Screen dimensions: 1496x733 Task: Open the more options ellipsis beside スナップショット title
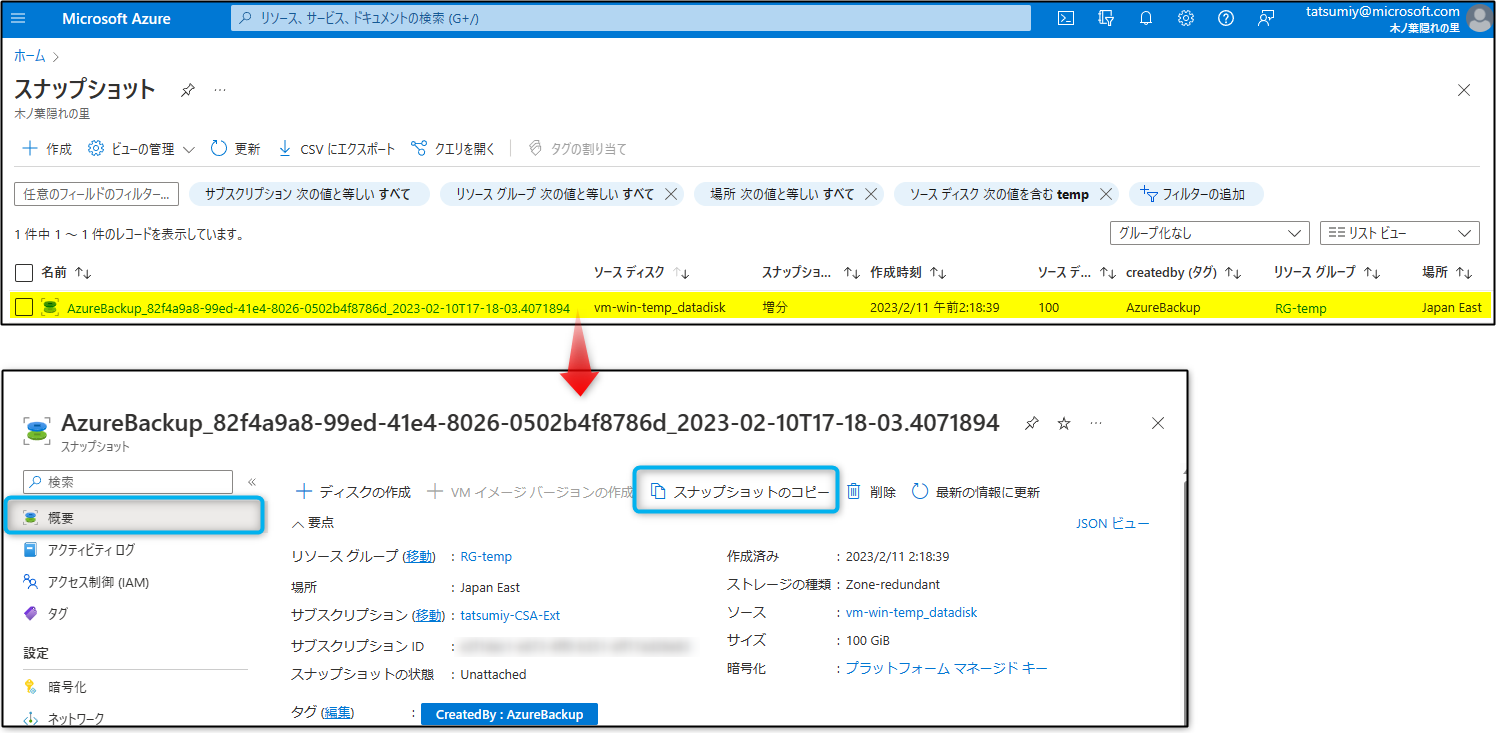tap(220, 90)
